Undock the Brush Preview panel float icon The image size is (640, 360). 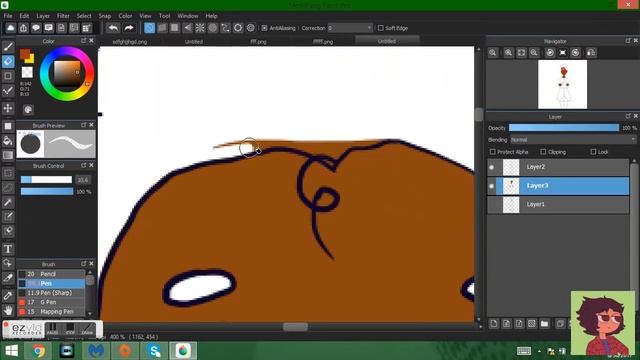tap(84, 125)
